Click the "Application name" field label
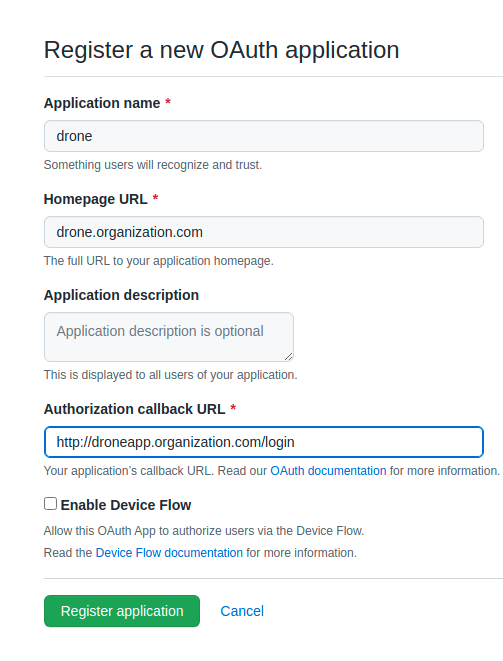 coord(102,103)
